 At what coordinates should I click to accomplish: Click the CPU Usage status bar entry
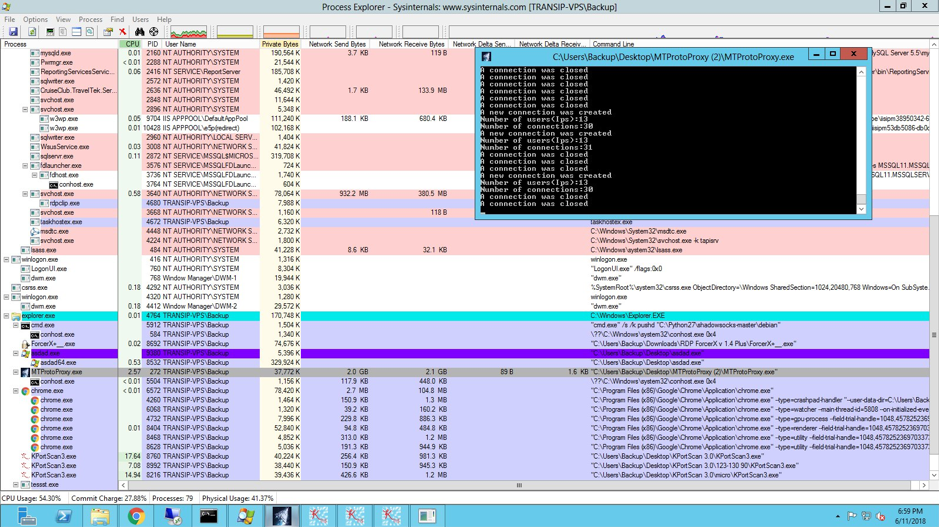click(x=32, y=498)
